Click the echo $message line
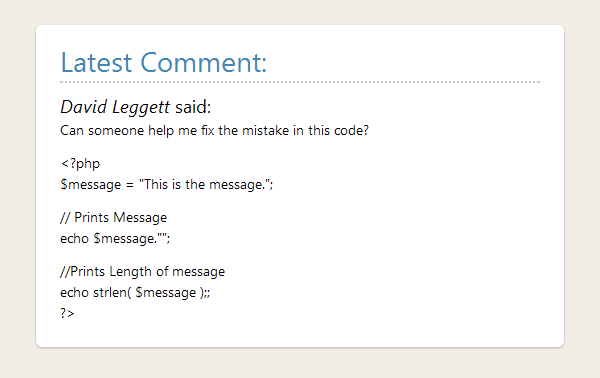The height and width of the screenshot is (378, 600). point(115,239)
